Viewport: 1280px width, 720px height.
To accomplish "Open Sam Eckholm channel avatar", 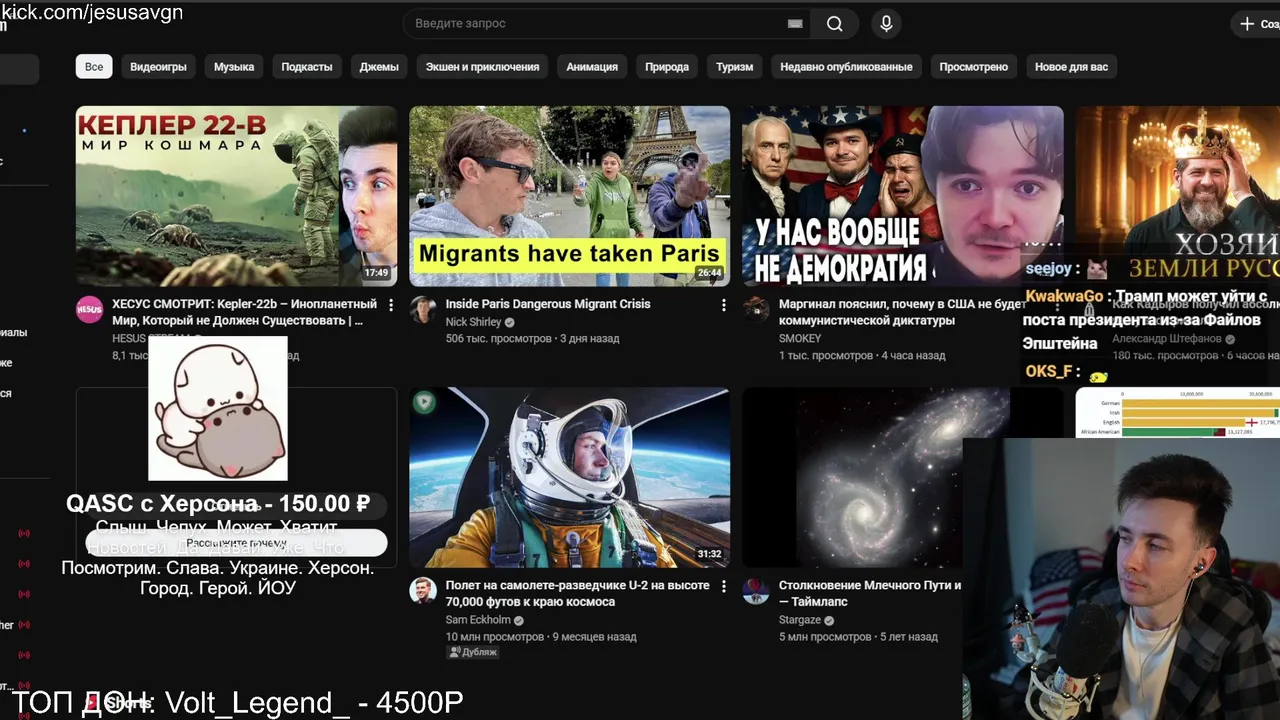I will [x=423, y=590].
